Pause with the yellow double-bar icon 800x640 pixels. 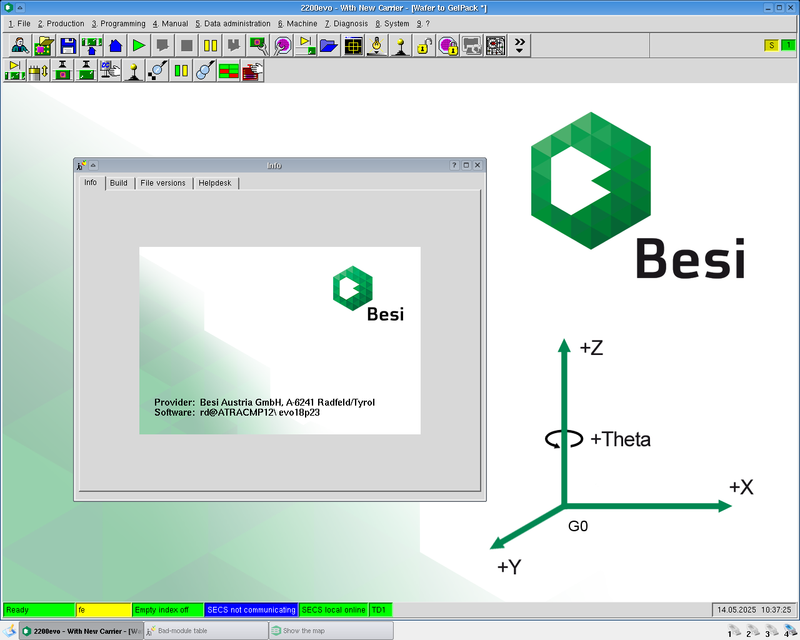tap(210, 45)
